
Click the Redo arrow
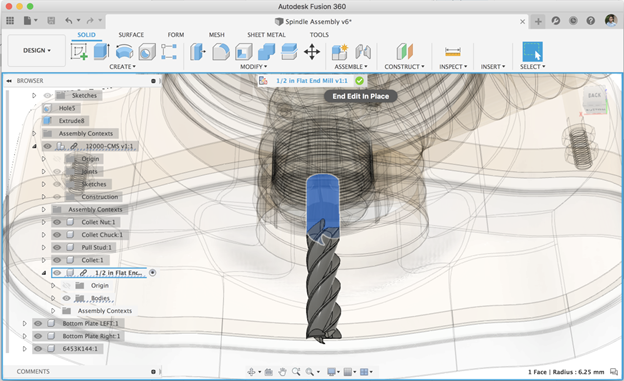[x=90, y=21]
